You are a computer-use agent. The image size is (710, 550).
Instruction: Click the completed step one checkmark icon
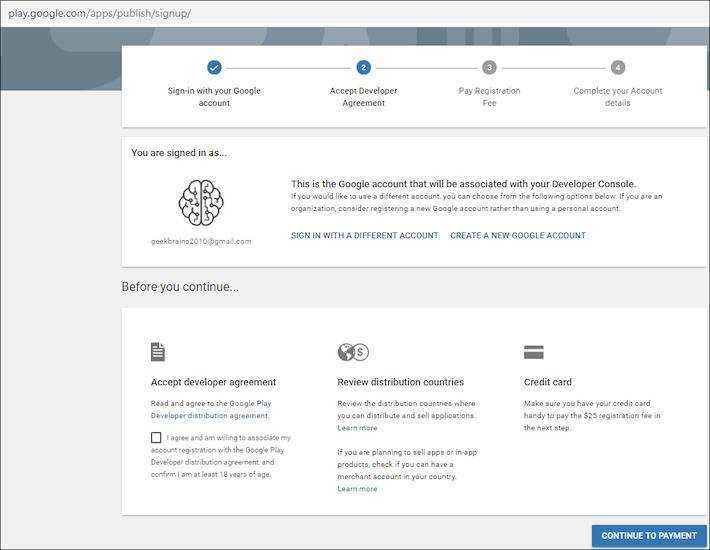[x=214, y=67]
